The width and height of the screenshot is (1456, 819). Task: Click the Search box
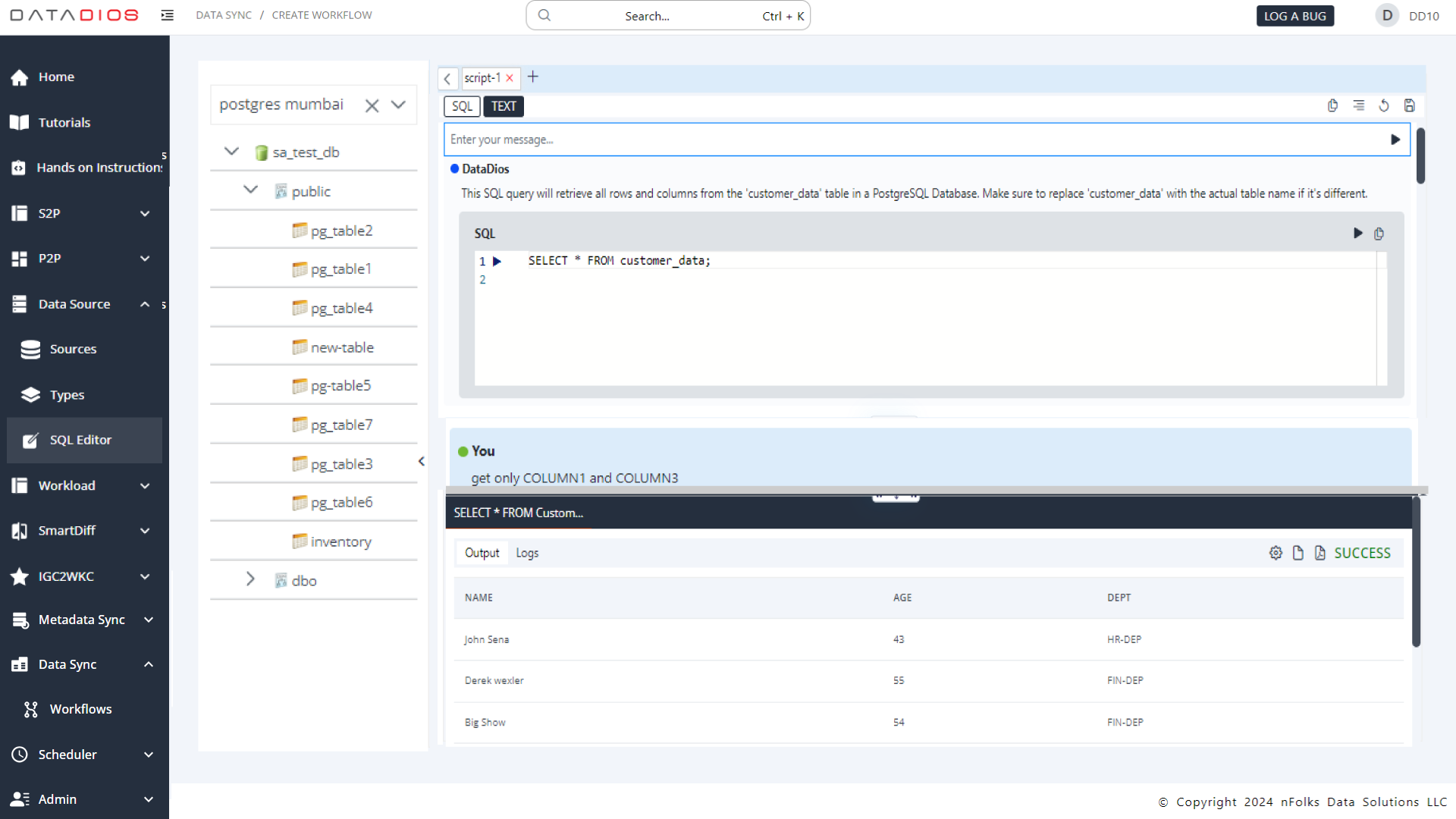(668, 15)
